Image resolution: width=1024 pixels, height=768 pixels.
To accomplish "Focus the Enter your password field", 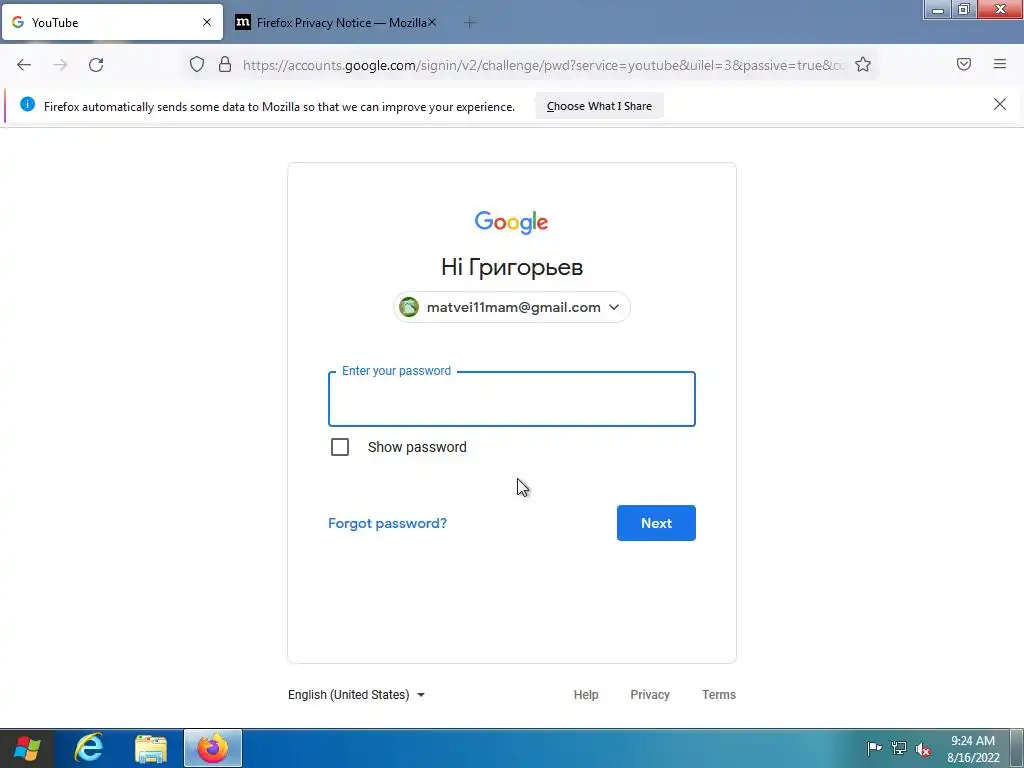I will (512, 399).
